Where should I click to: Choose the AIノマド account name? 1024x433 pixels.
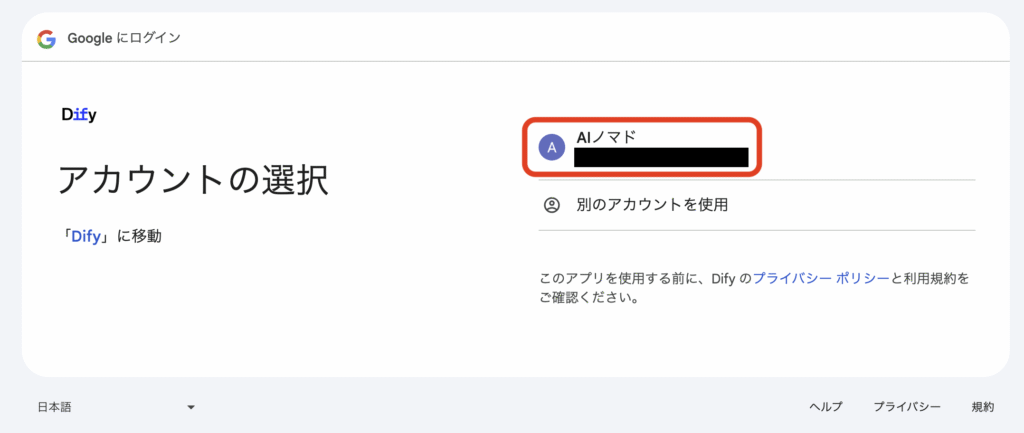pyautogui.click(x=606, y=137)
